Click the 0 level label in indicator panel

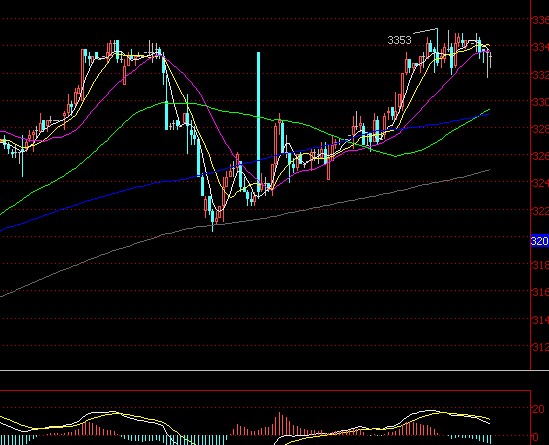coord(535,437)
